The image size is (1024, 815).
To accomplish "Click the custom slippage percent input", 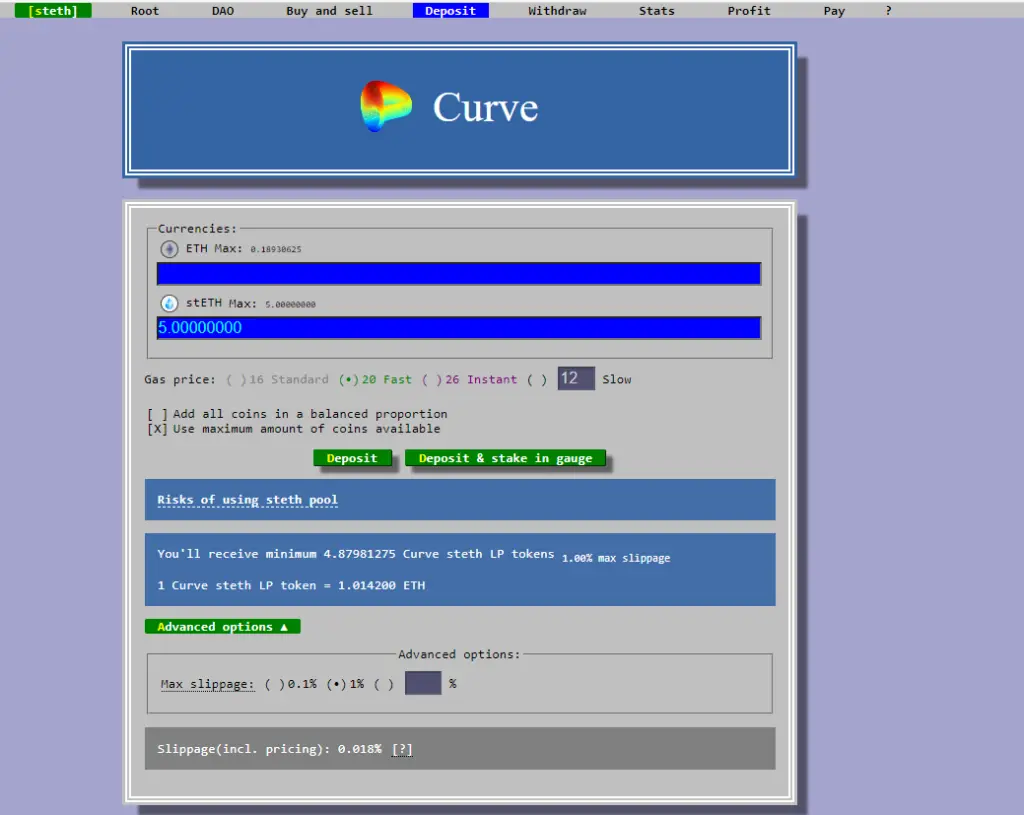I will (423, 683).
